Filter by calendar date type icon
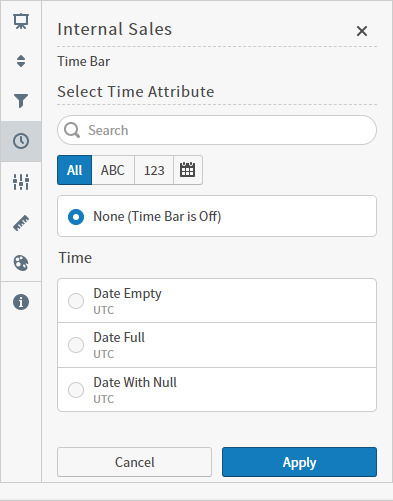393x501 pixels. pyautogui.click(x=188, y=170)
